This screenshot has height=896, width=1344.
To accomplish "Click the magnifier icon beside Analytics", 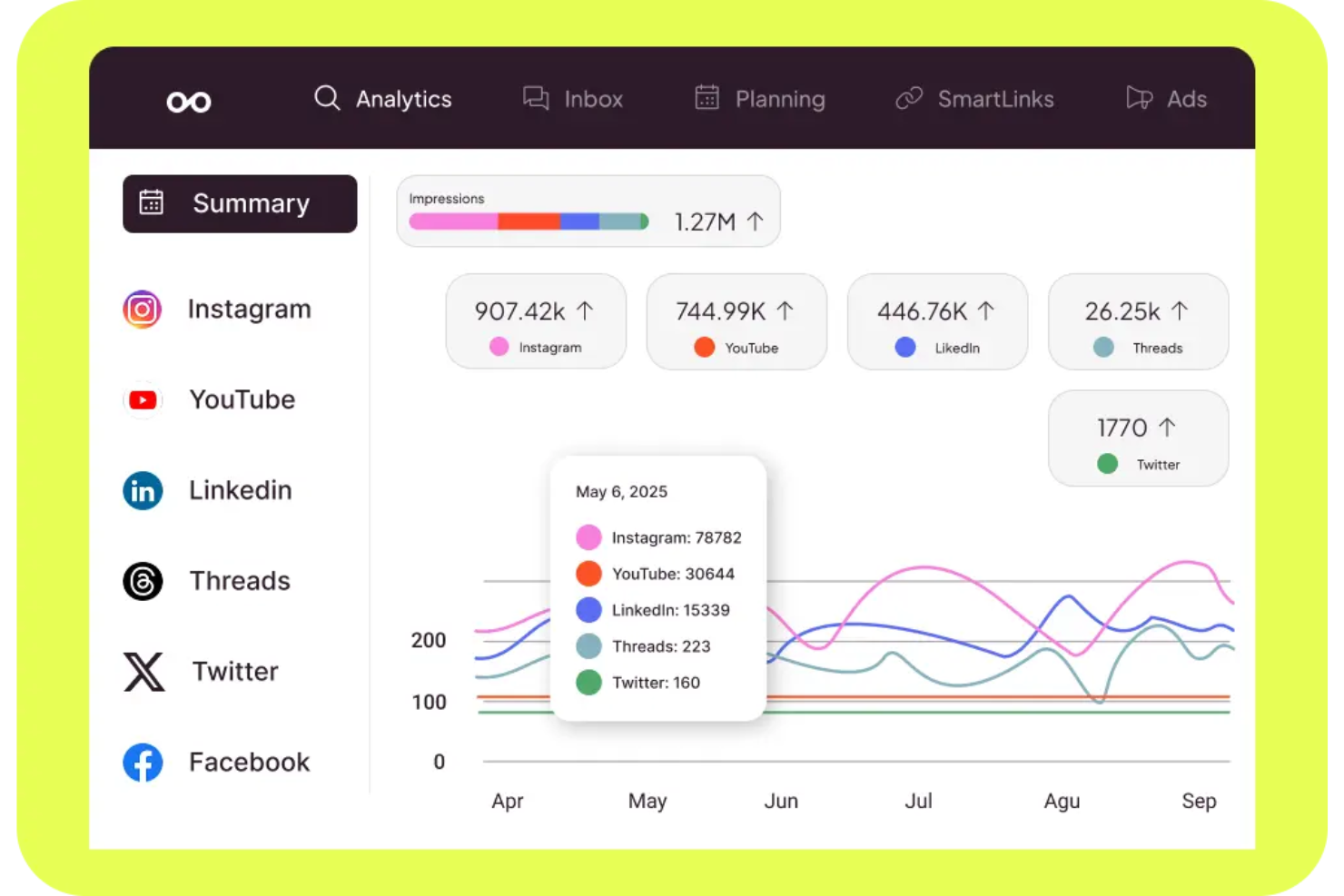I will 327,98.
